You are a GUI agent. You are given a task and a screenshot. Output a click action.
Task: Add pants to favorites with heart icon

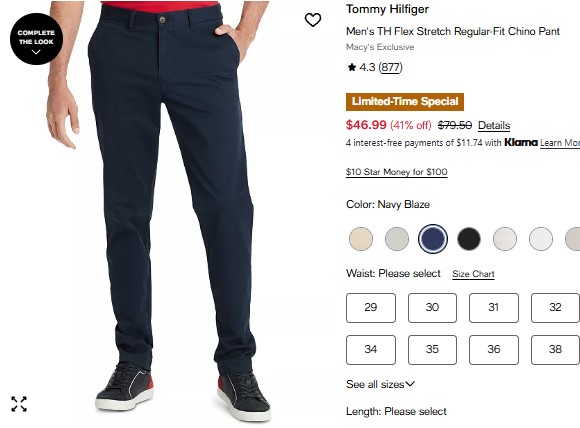(x=313, y=20)
